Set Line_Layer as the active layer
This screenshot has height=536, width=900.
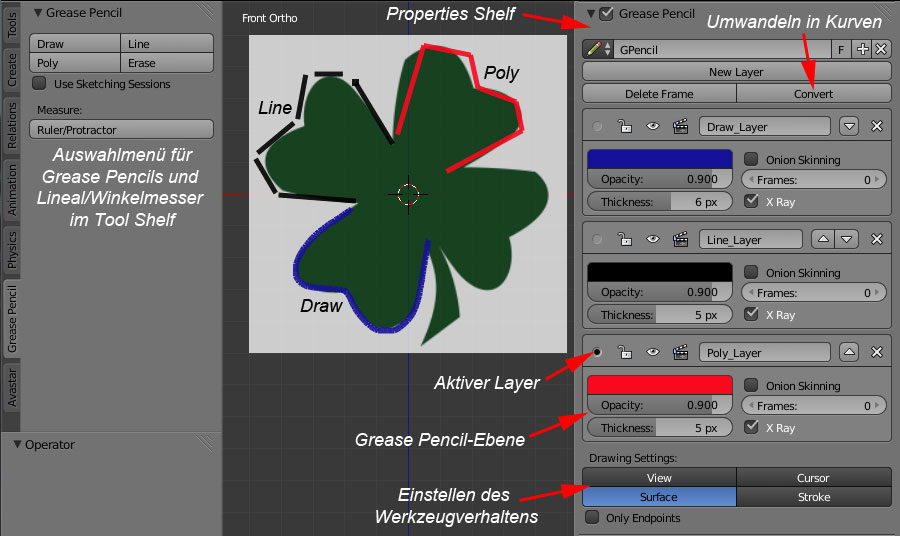[x=598, y=240]
